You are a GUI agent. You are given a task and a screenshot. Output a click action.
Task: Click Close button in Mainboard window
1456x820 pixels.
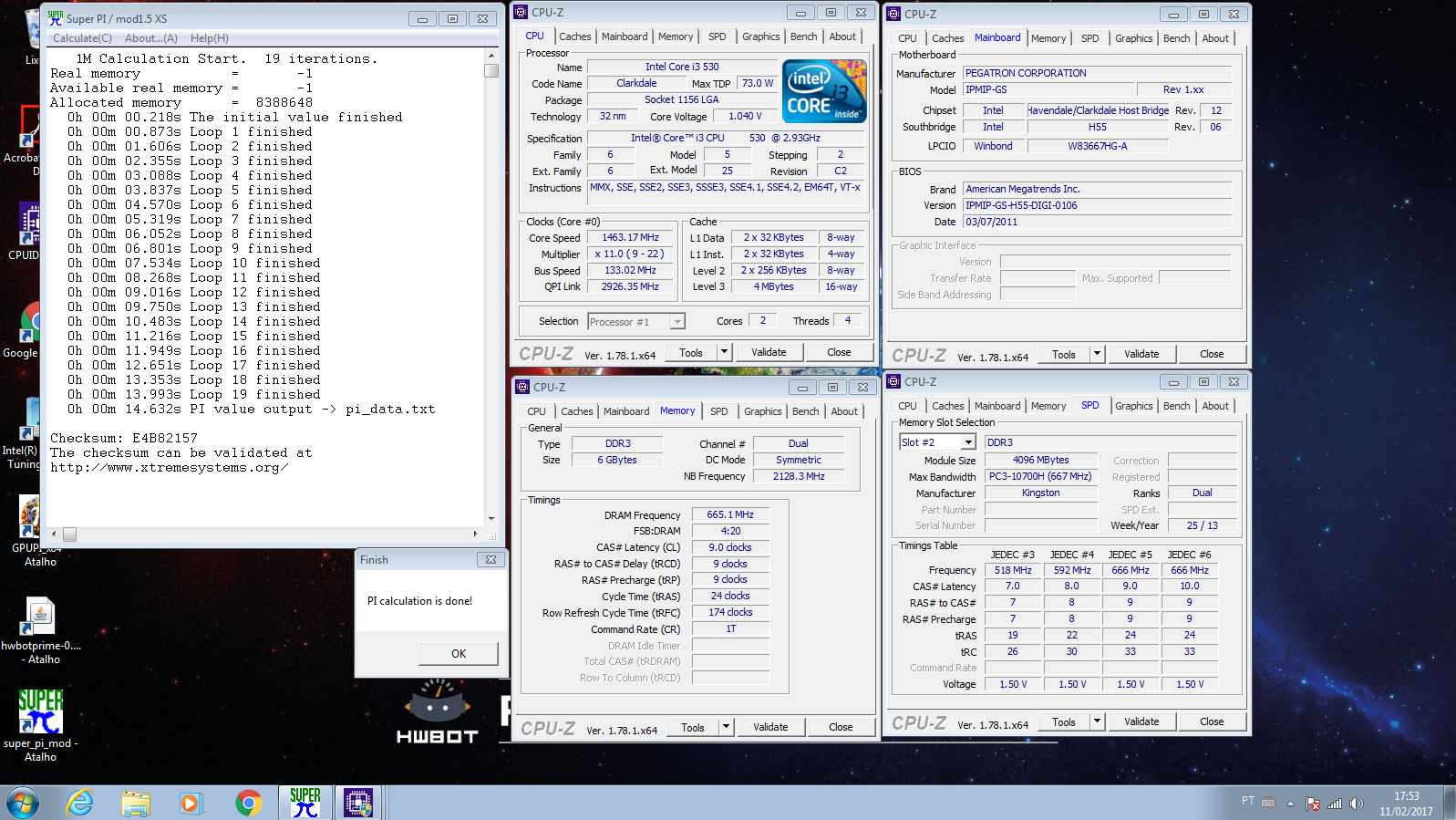pos(1212,354)
